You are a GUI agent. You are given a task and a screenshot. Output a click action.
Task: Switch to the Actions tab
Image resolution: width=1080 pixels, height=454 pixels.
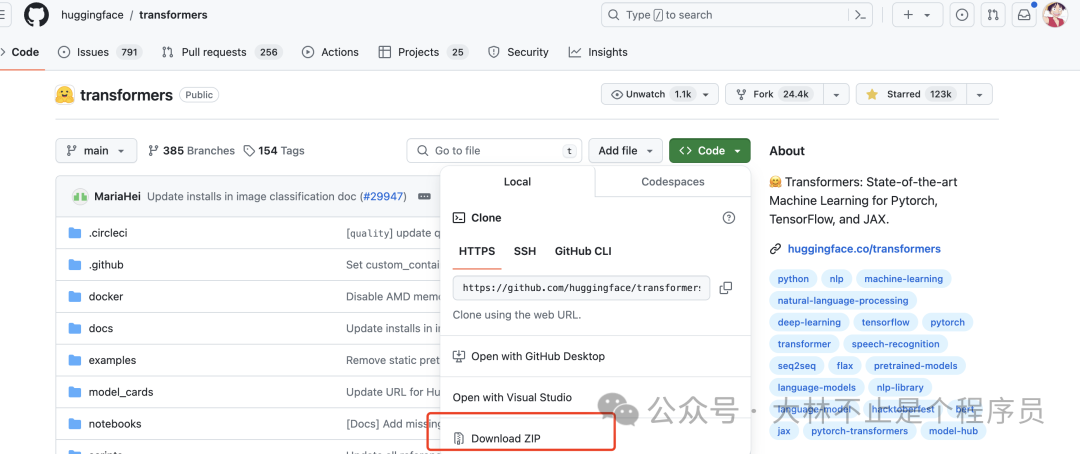coord(331,52)
